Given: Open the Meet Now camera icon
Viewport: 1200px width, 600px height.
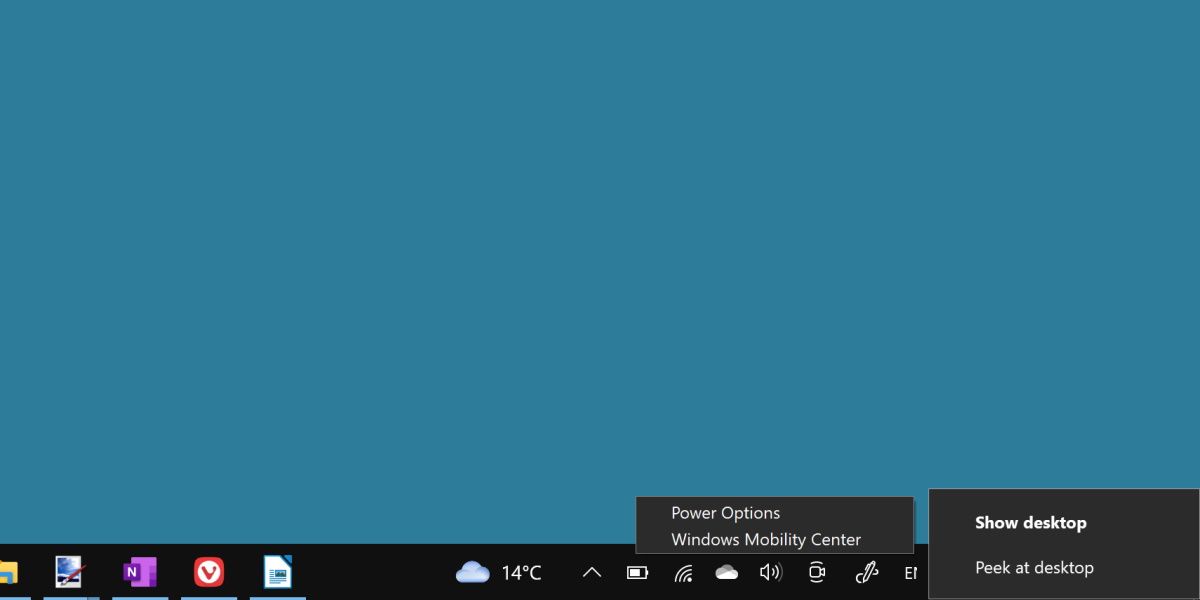Looking at the screenshot, I should click(x=817, y=573).
